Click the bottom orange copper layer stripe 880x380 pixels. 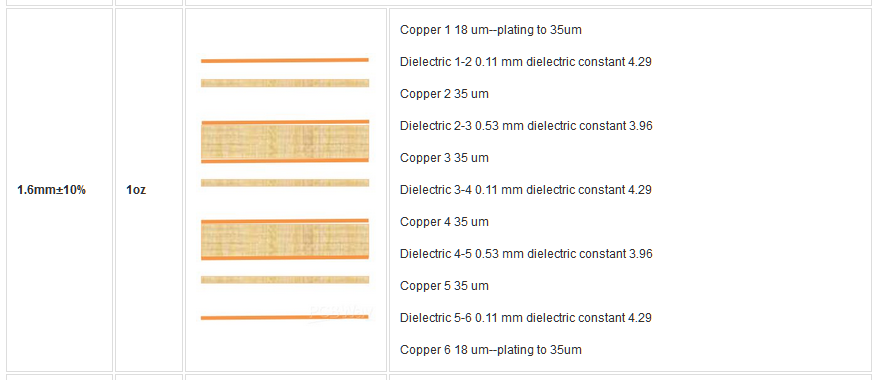(x=285, y=318)
